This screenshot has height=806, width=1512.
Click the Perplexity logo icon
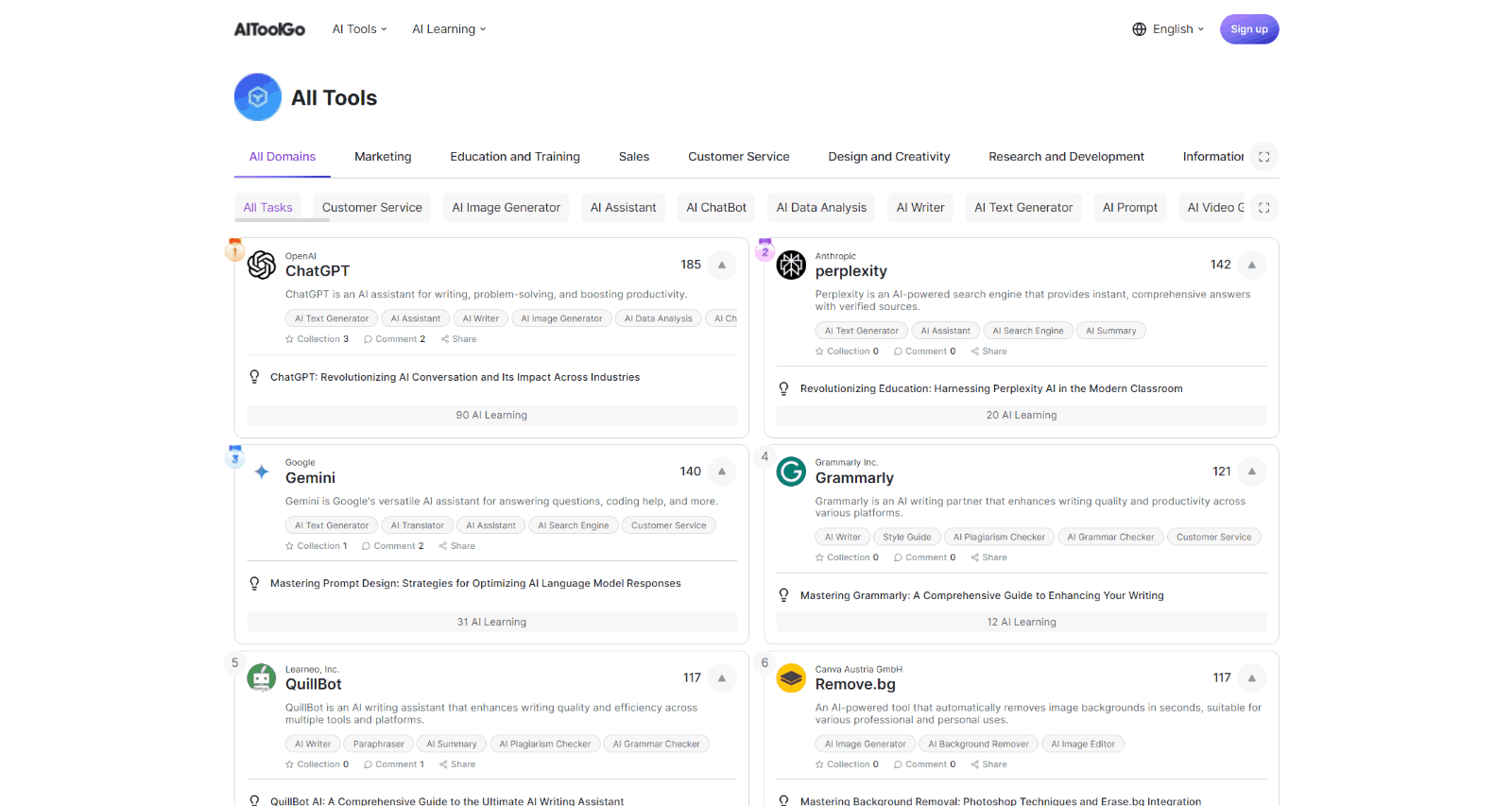click(x=791, y=266)
